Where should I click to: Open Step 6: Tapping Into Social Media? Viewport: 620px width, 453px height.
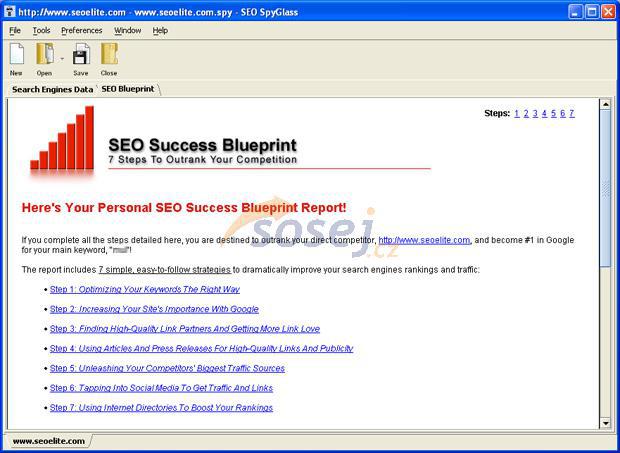[161, 388]
